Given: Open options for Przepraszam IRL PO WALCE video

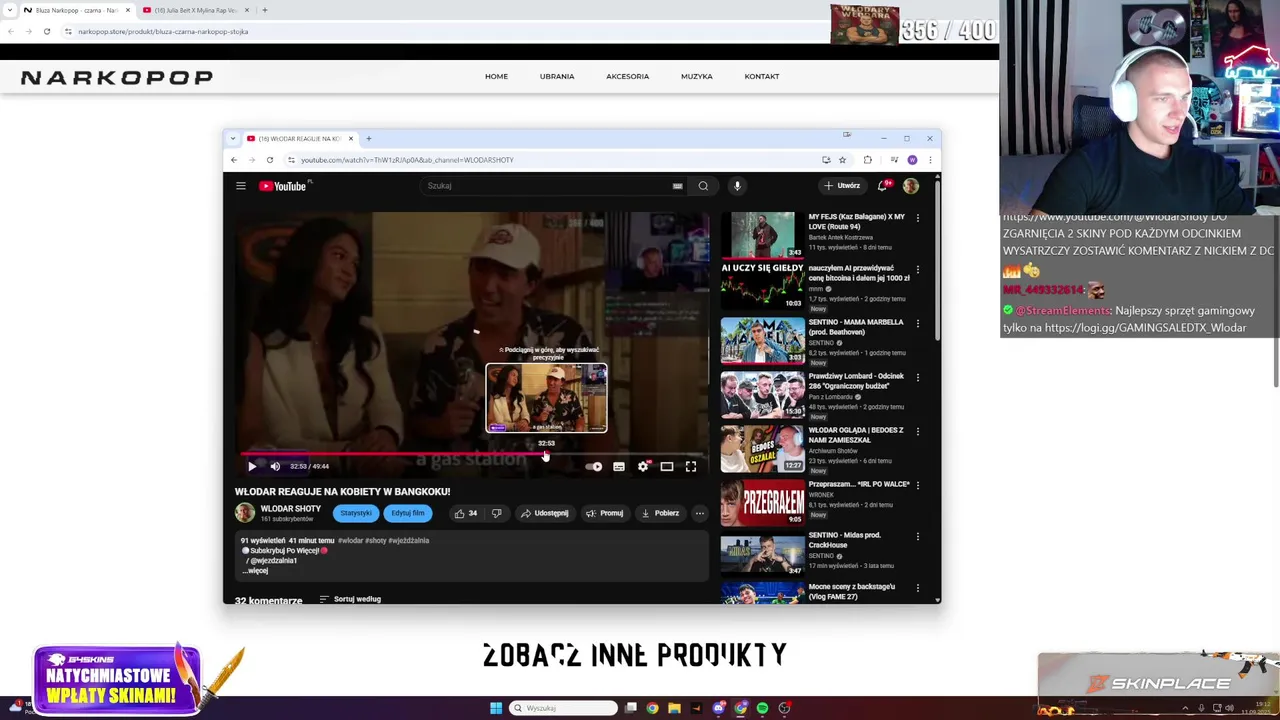Looking at the screenshot, I should coord(918,485).
